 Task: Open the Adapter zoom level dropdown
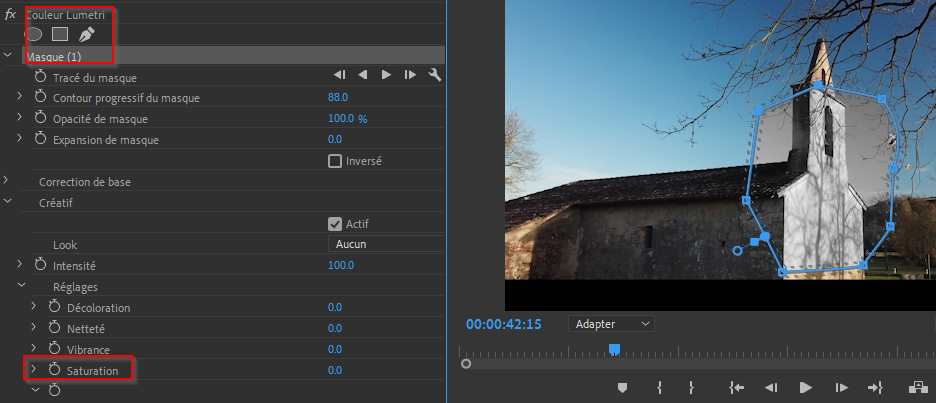click(611, 324)
